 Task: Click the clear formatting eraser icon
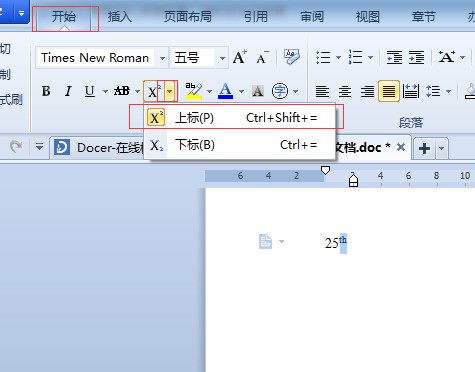point(292,57)
